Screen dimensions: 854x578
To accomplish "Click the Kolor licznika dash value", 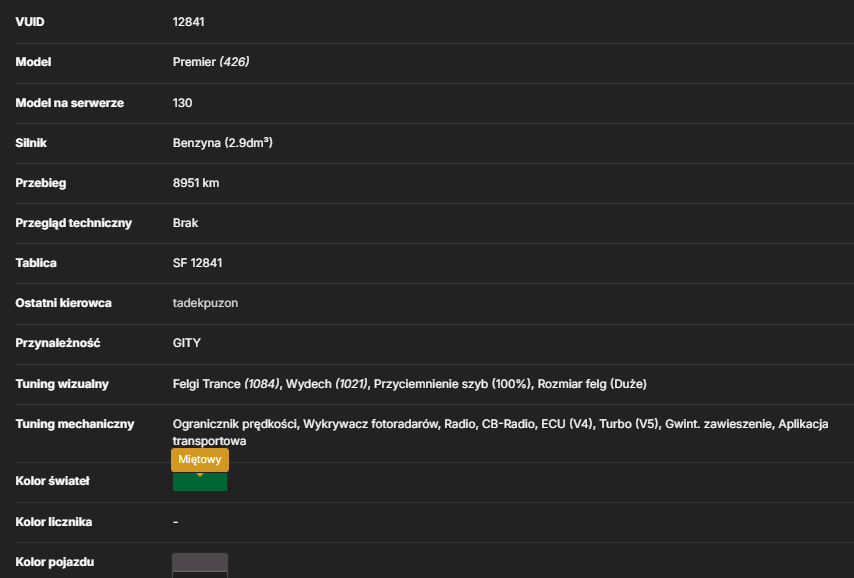I will (x=175, y=522).
